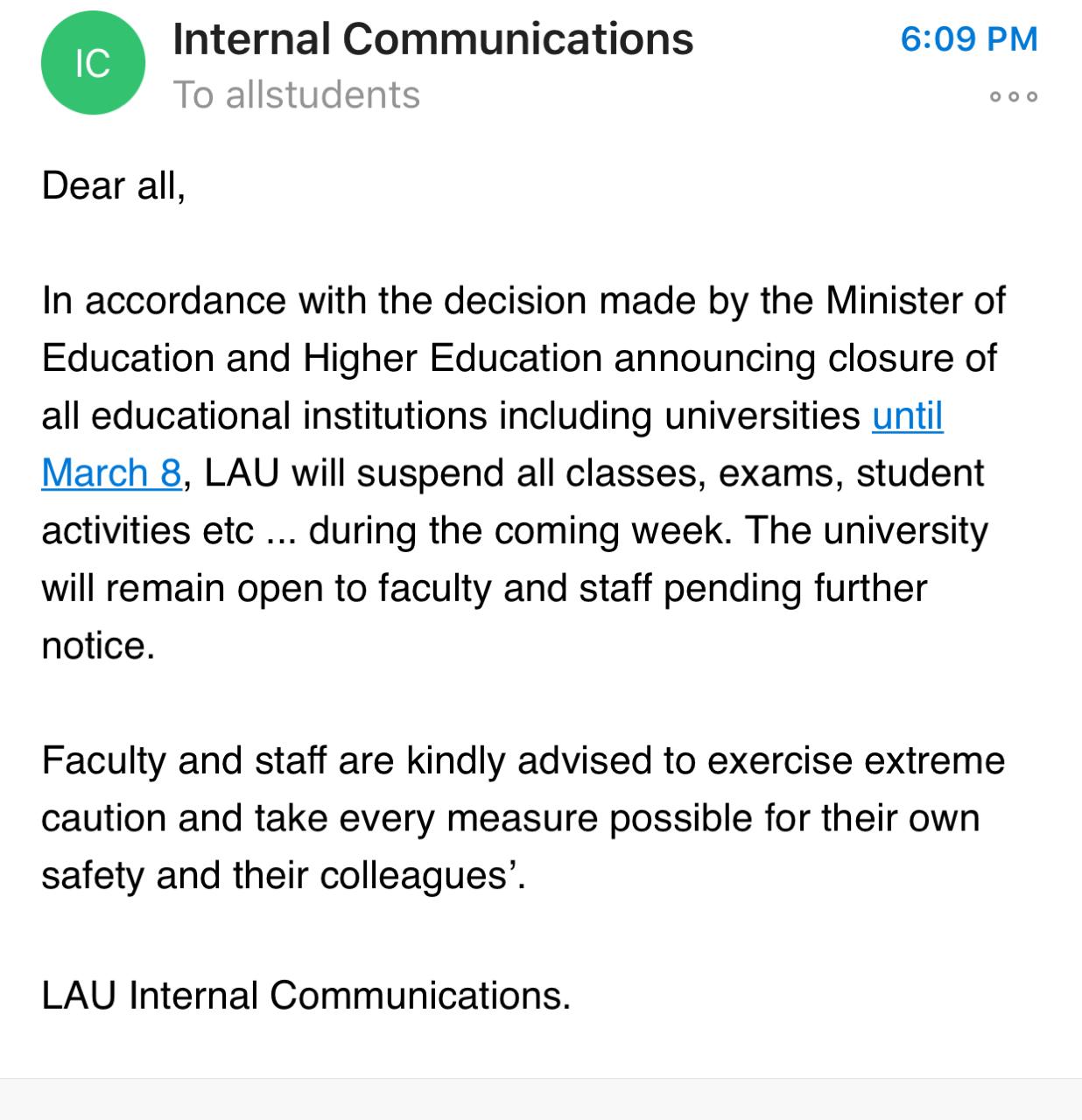Open the three-dot more options menu
Screen dimensions: 1082x1120
(1013, 96)
